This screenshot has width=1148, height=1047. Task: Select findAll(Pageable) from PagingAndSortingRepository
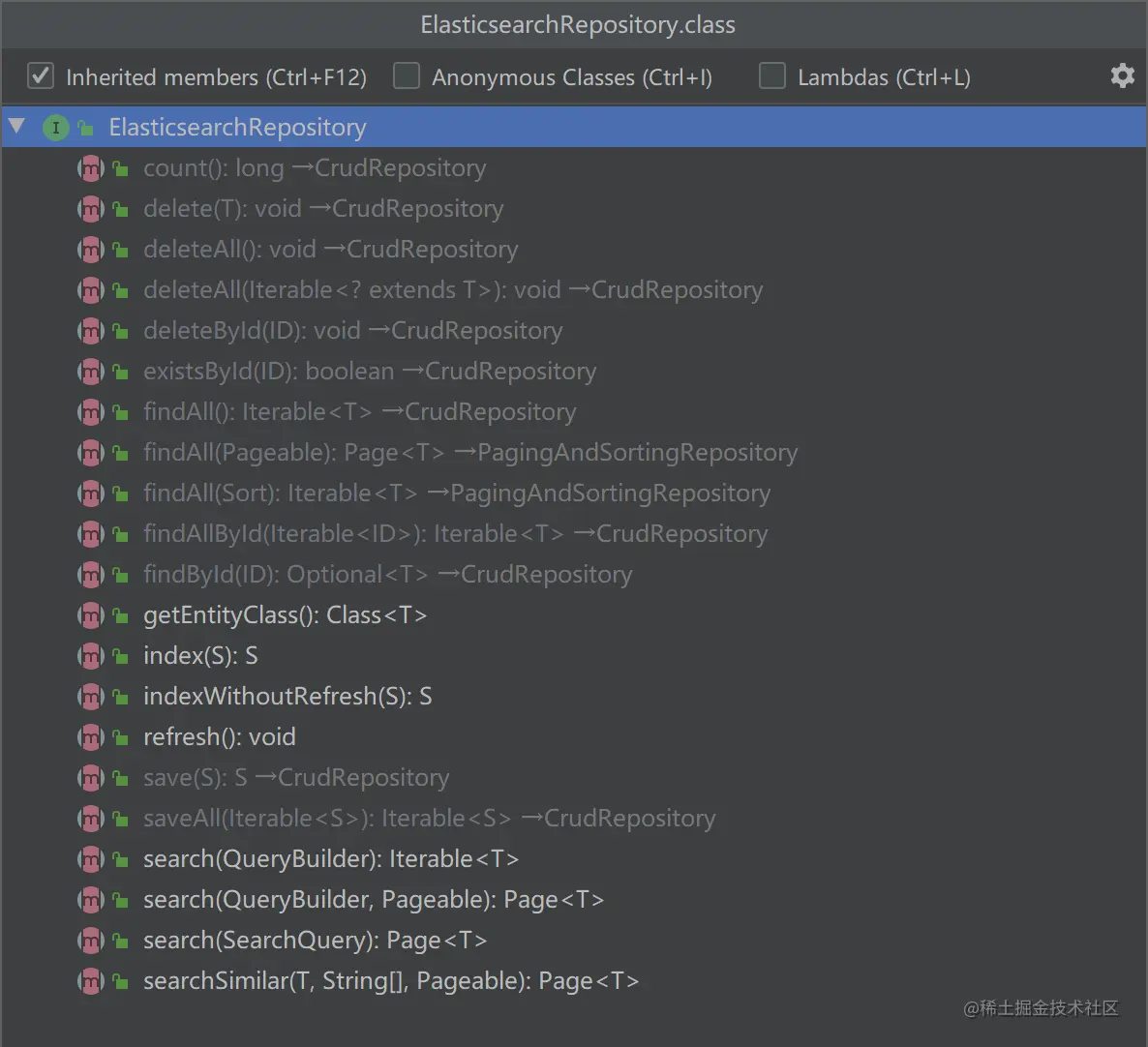click(x=470, y=453)
